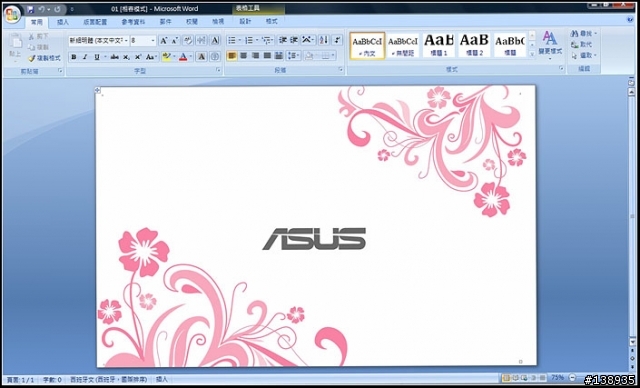Click the Asian Layout icon
This screenshot has width=640, height=388.
pos(308,40)
